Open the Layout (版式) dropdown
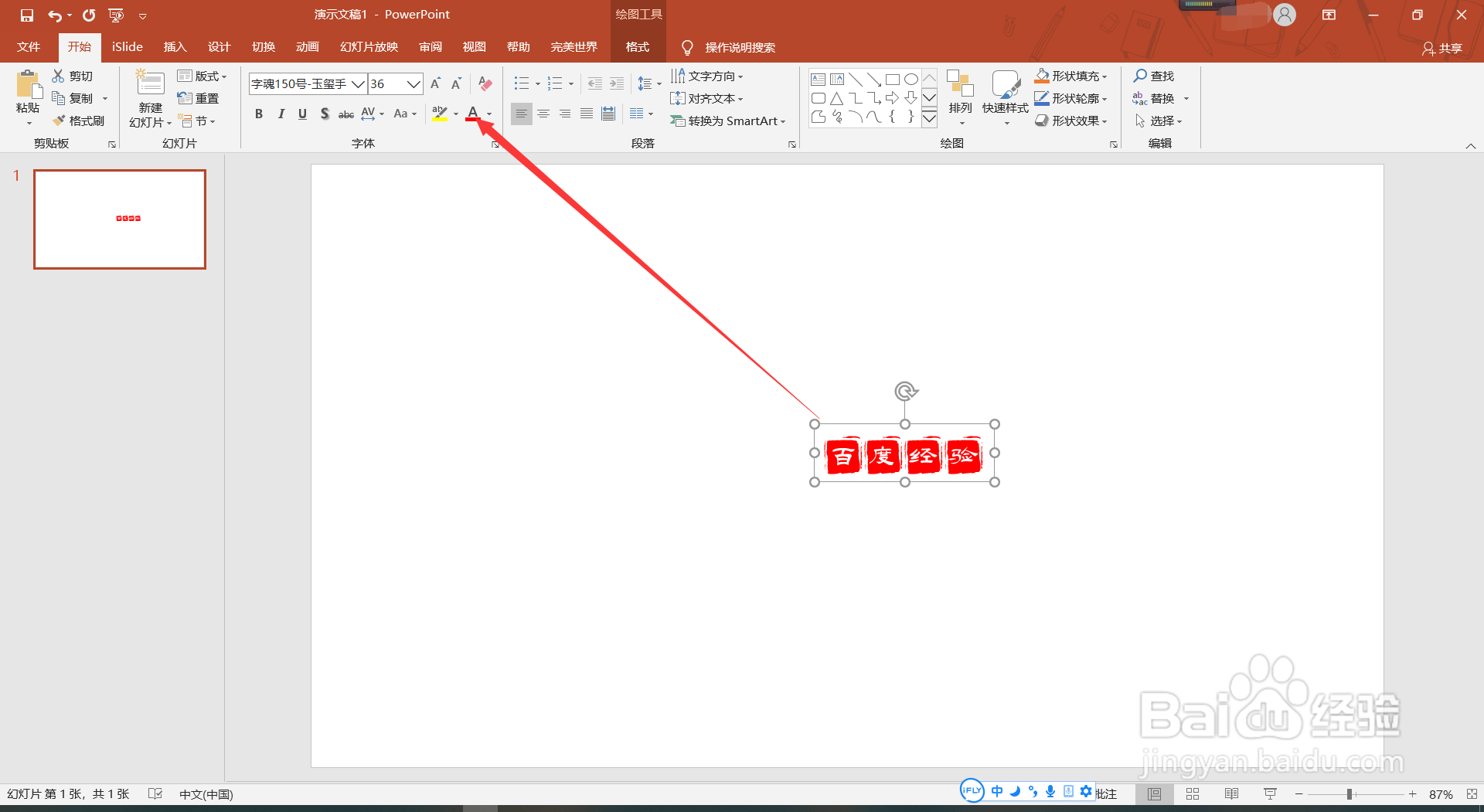 (202, 76)
